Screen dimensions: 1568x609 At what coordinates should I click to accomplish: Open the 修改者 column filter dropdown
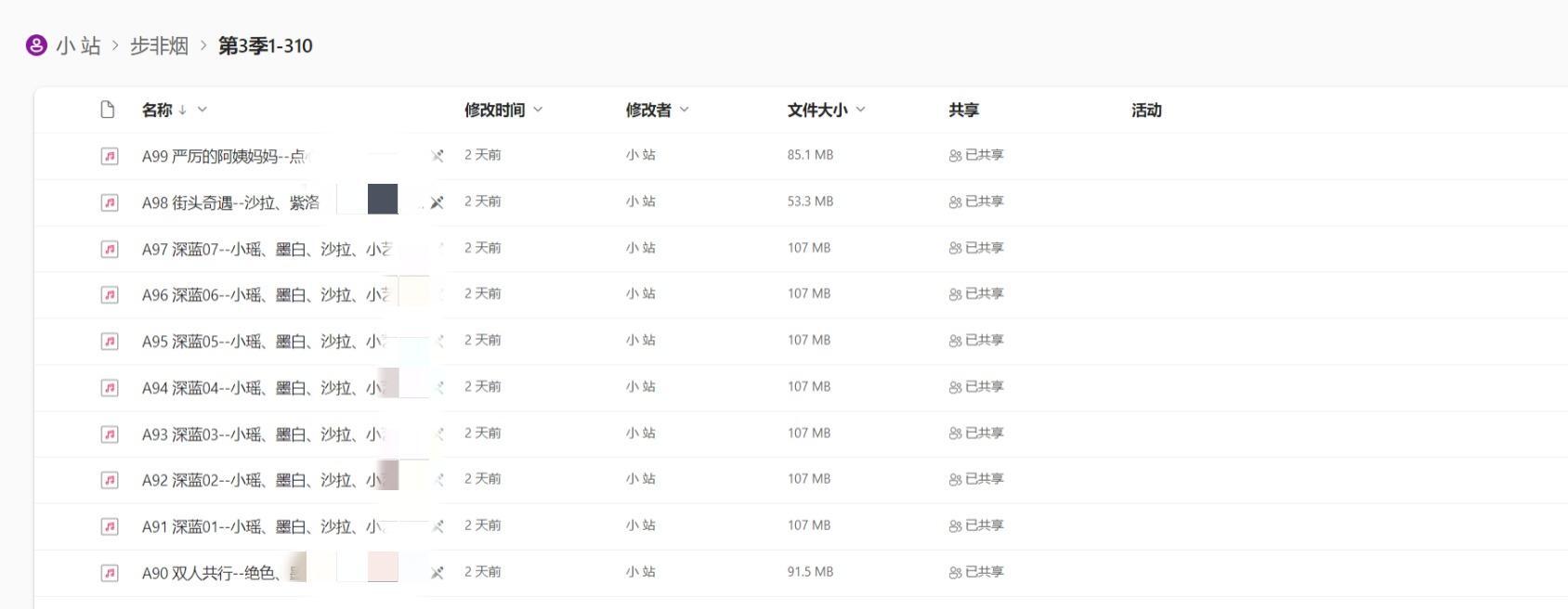(x=685, y=110)
